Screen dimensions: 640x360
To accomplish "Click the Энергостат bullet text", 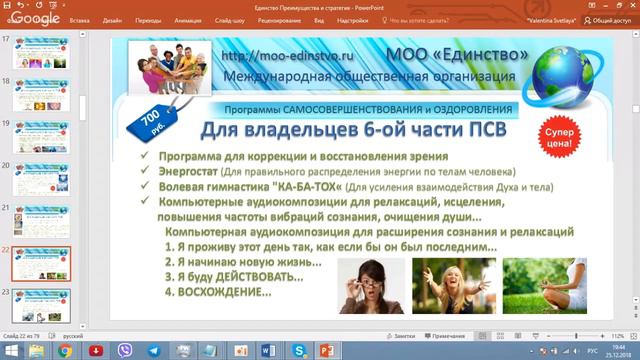I will (337, 172).
